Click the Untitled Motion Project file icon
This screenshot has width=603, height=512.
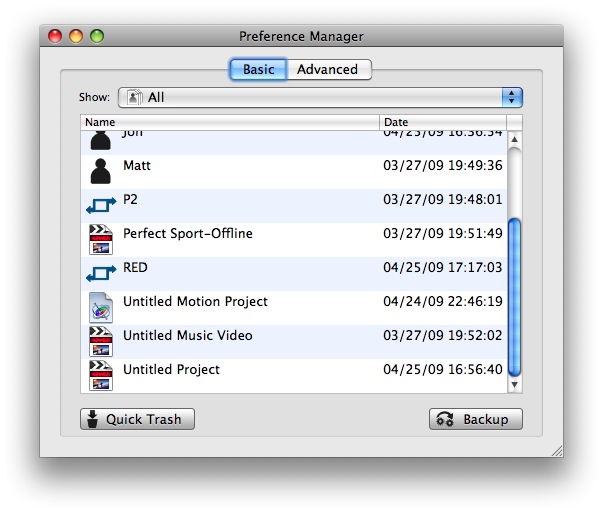point(101,307)
